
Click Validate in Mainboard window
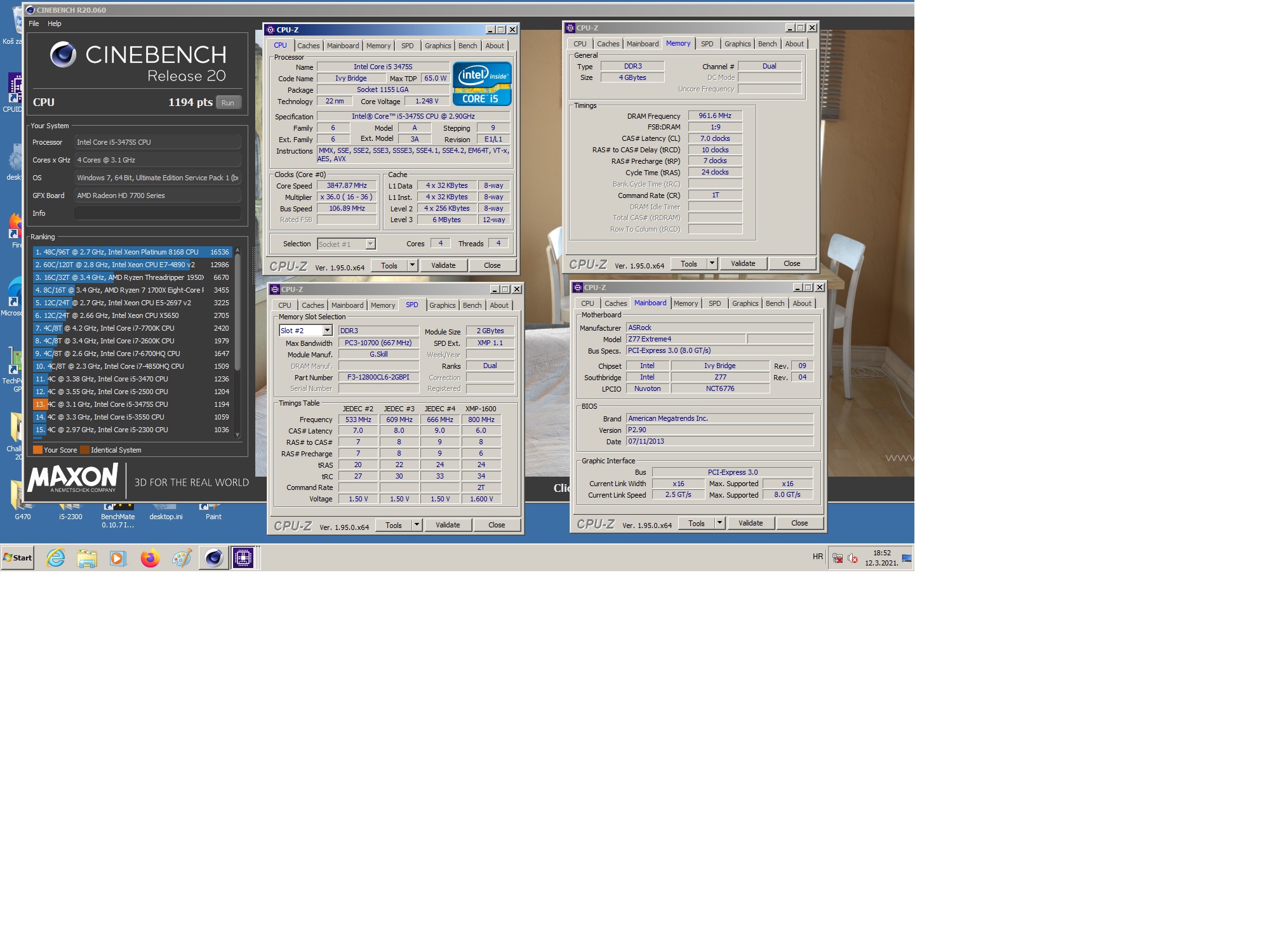click(x=751, y=523)
